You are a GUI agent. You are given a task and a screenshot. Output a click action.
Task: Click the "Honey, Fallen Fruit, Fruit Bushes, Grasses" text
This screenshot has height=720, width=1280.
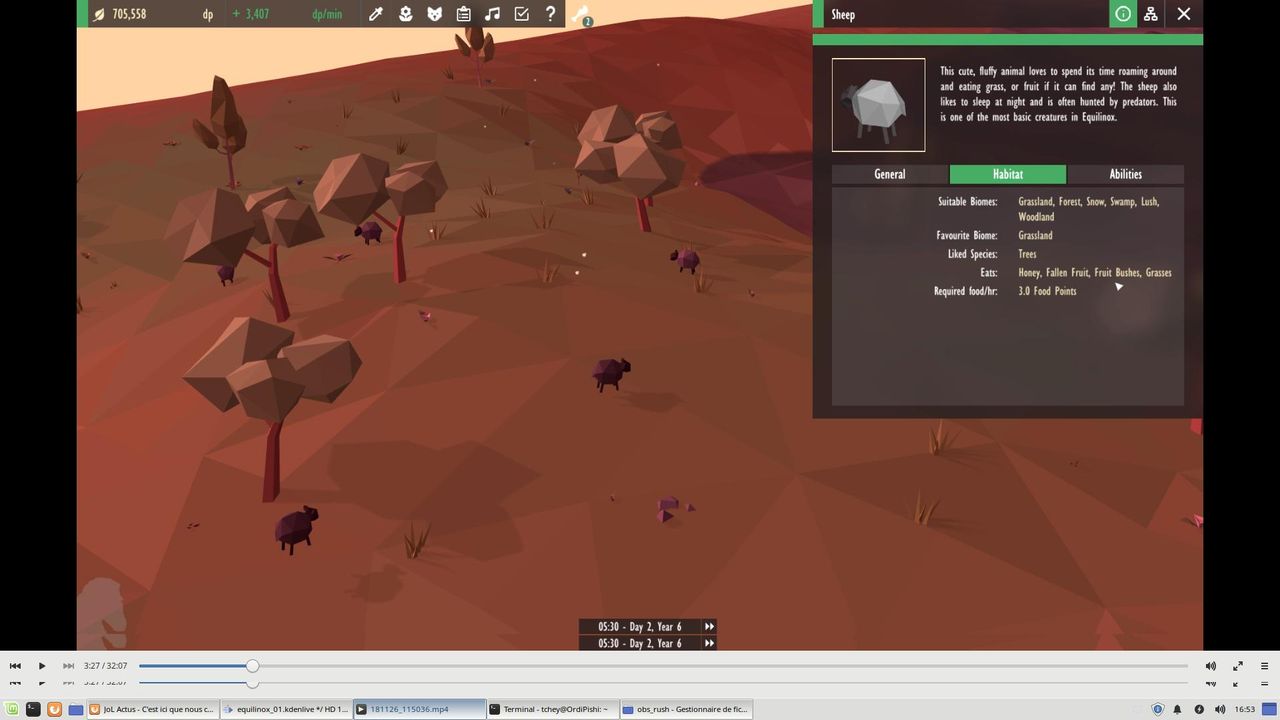coord(1095,273)
